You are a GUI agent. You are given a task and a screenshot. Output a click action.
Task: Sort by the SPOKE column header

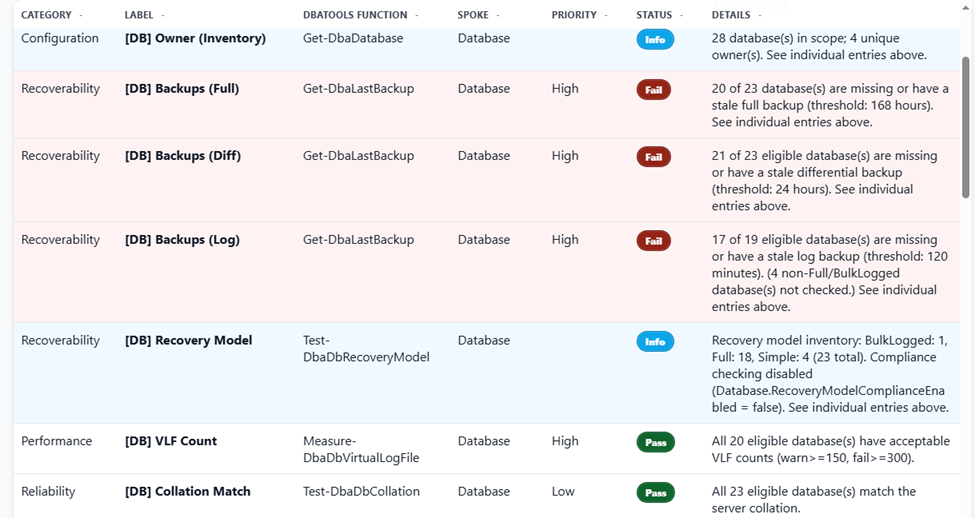473,15
